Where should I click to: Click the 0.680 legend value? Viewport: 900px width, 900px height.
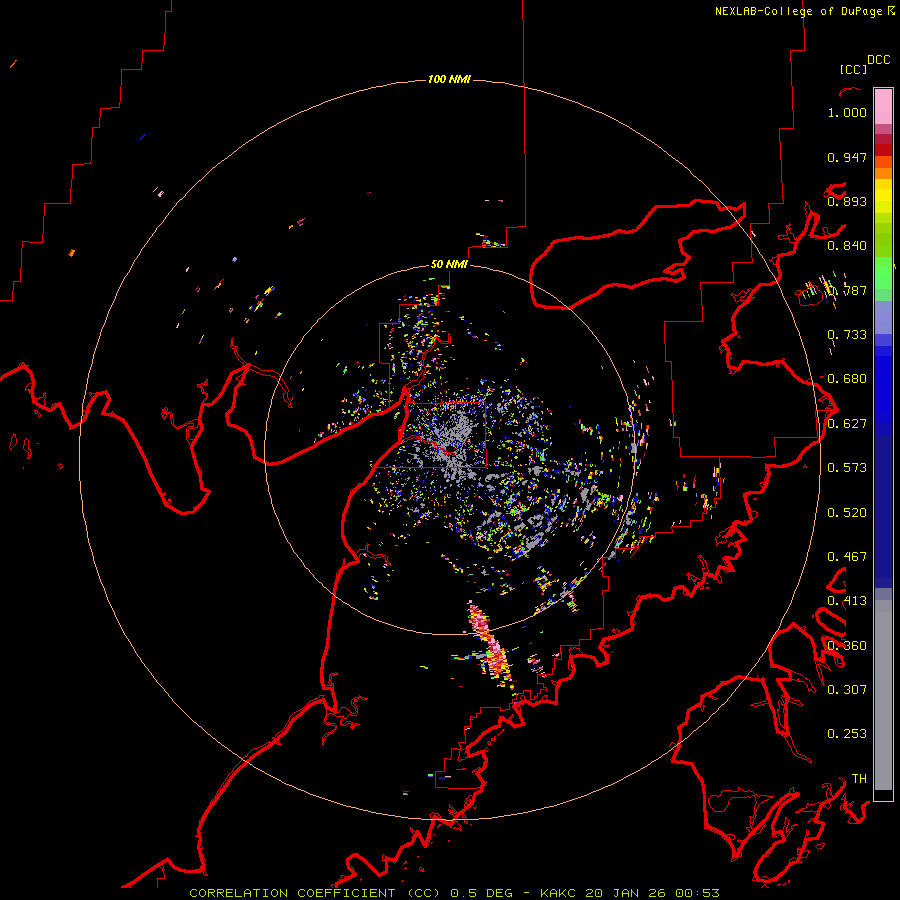click(x=847, y=379)
